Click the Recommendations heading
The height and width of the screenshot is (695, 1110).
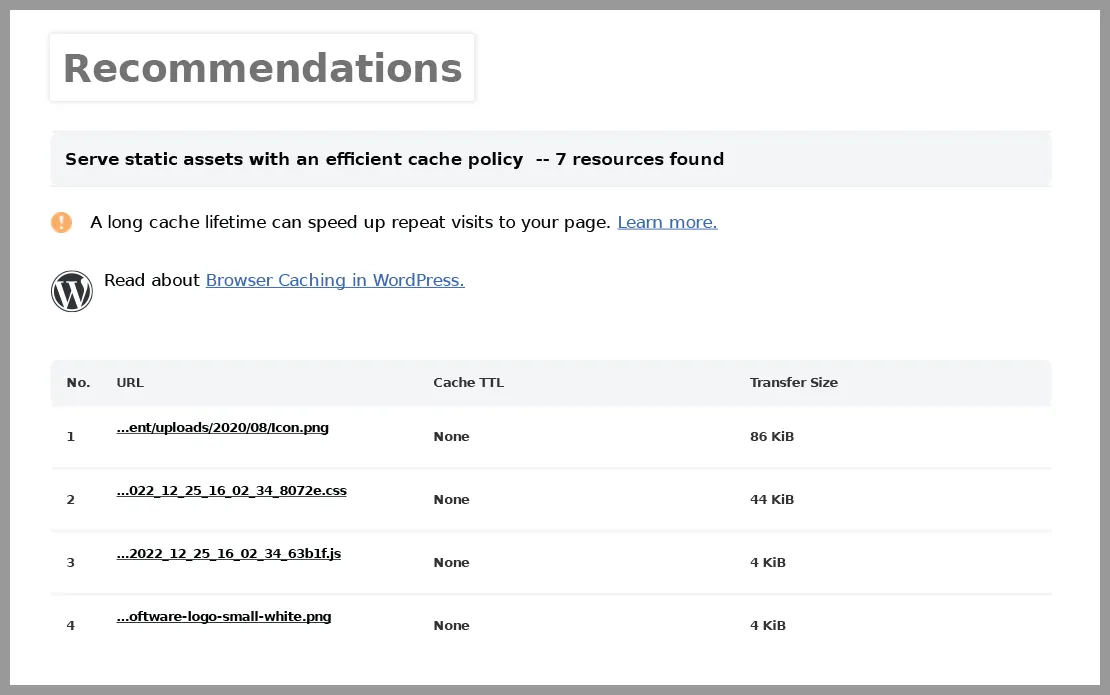[263, 68]
